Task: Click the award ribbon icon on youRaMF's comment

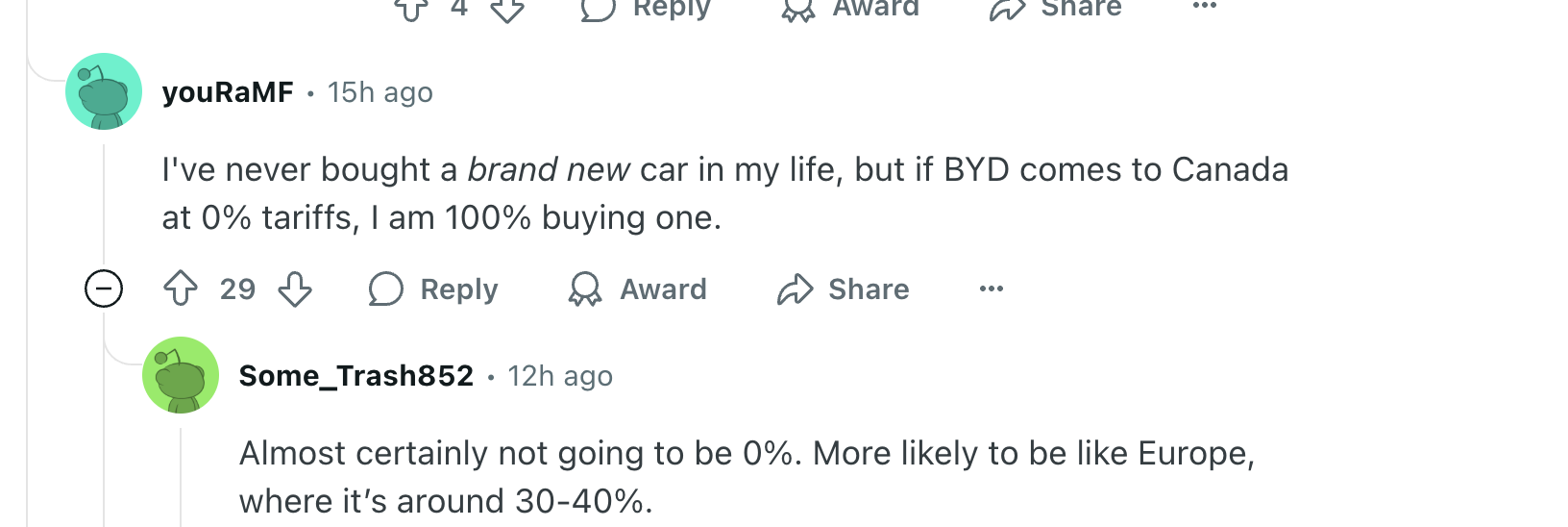Action: coord(585,289)
